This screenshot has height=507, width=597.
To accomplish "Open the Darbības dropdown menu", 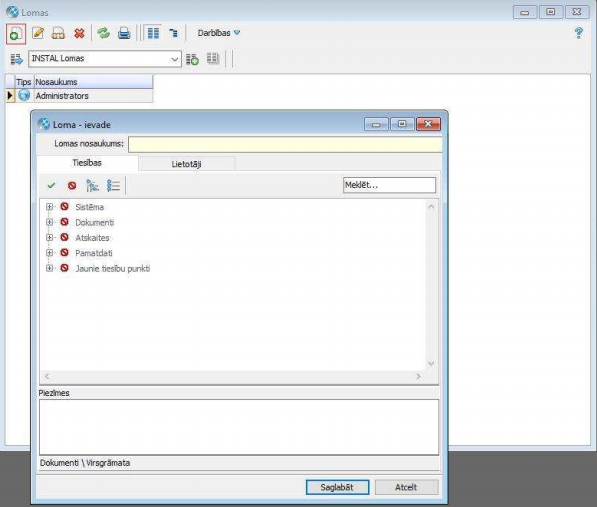I will [x=219, y=33].
